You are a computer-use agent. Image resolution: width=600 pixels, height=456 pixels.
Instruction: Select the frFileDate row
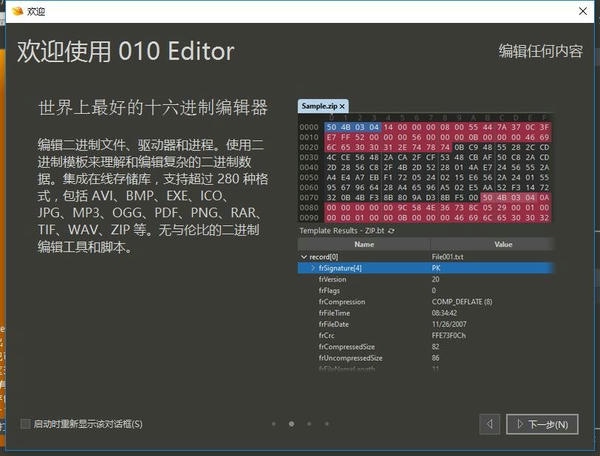[426, 324]
